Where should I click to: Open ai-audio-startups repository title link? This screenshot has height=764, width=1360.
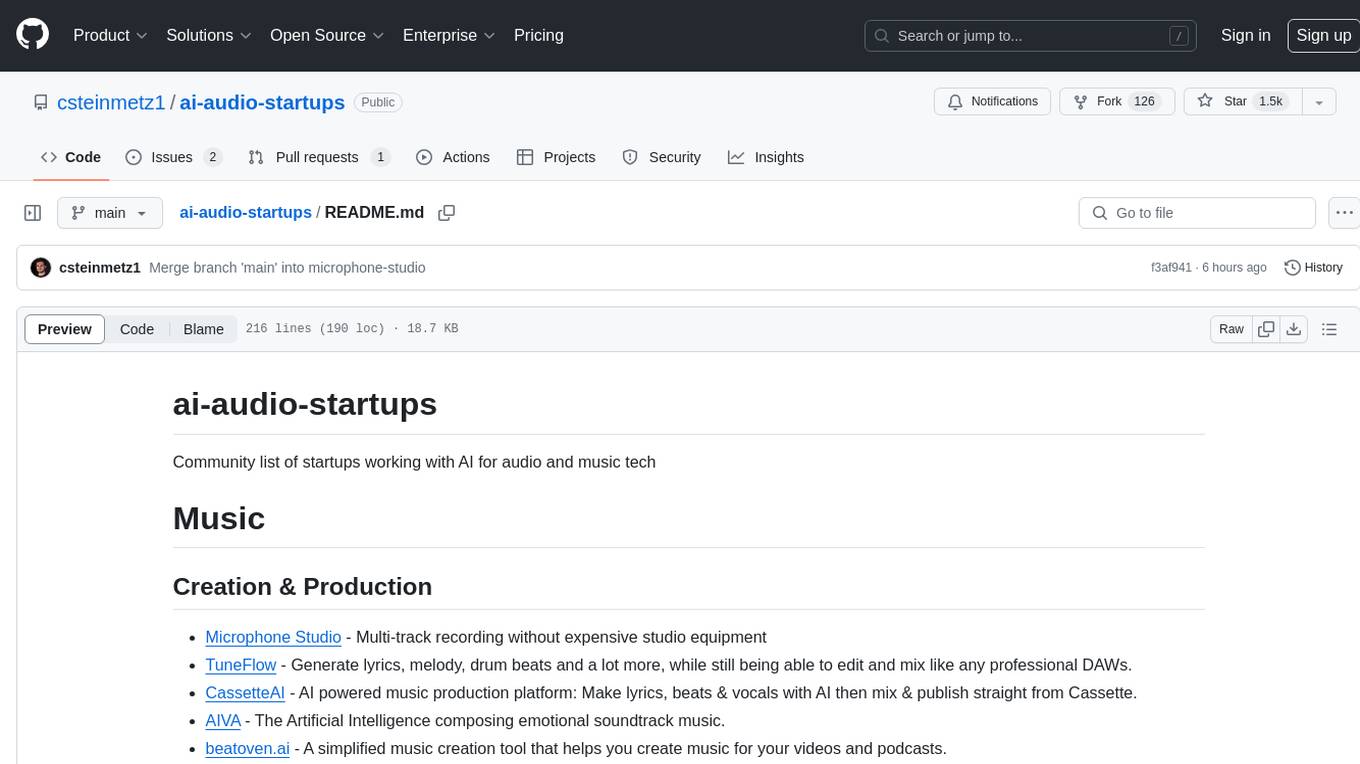point(263,102)
